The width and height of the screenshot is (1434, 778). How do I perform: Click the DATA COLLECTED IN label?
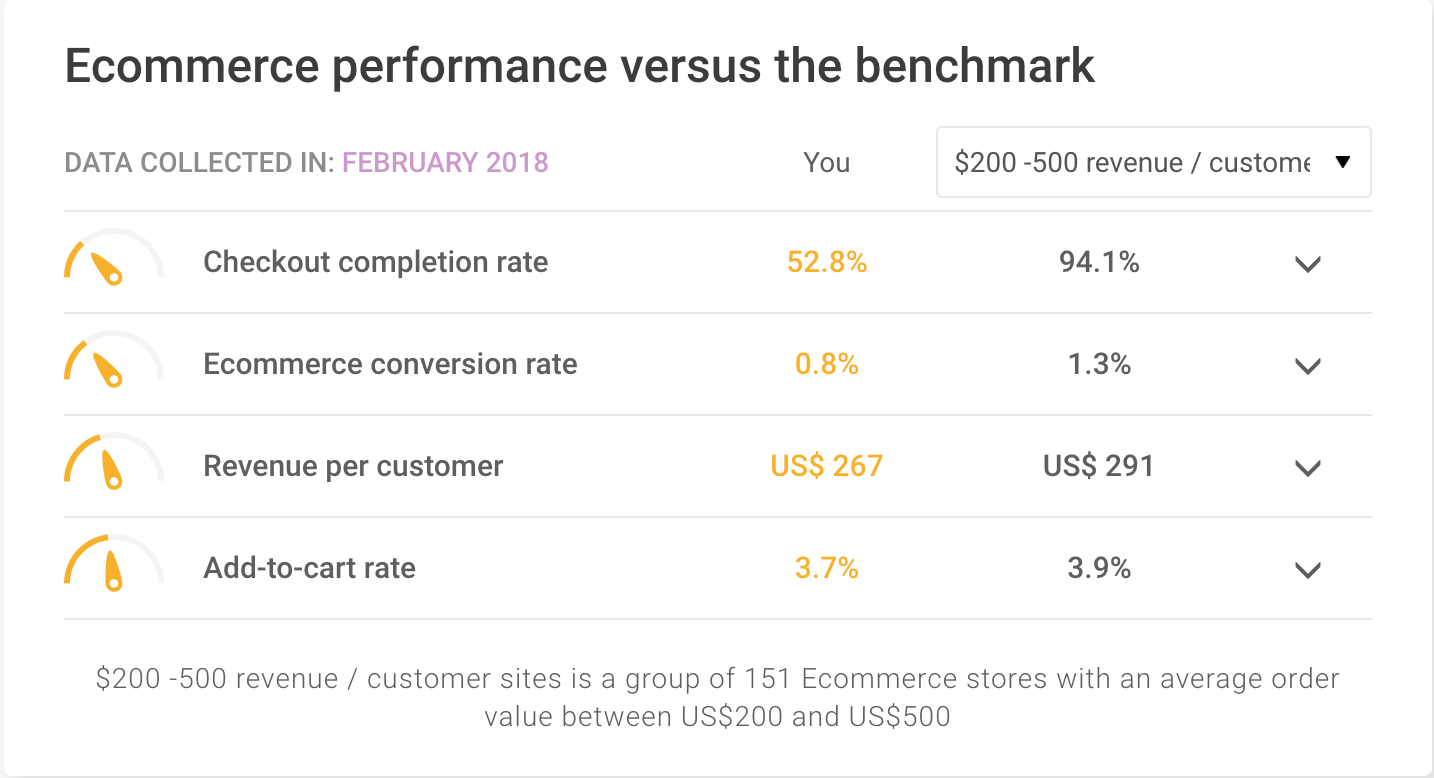(x=197, y=162)
